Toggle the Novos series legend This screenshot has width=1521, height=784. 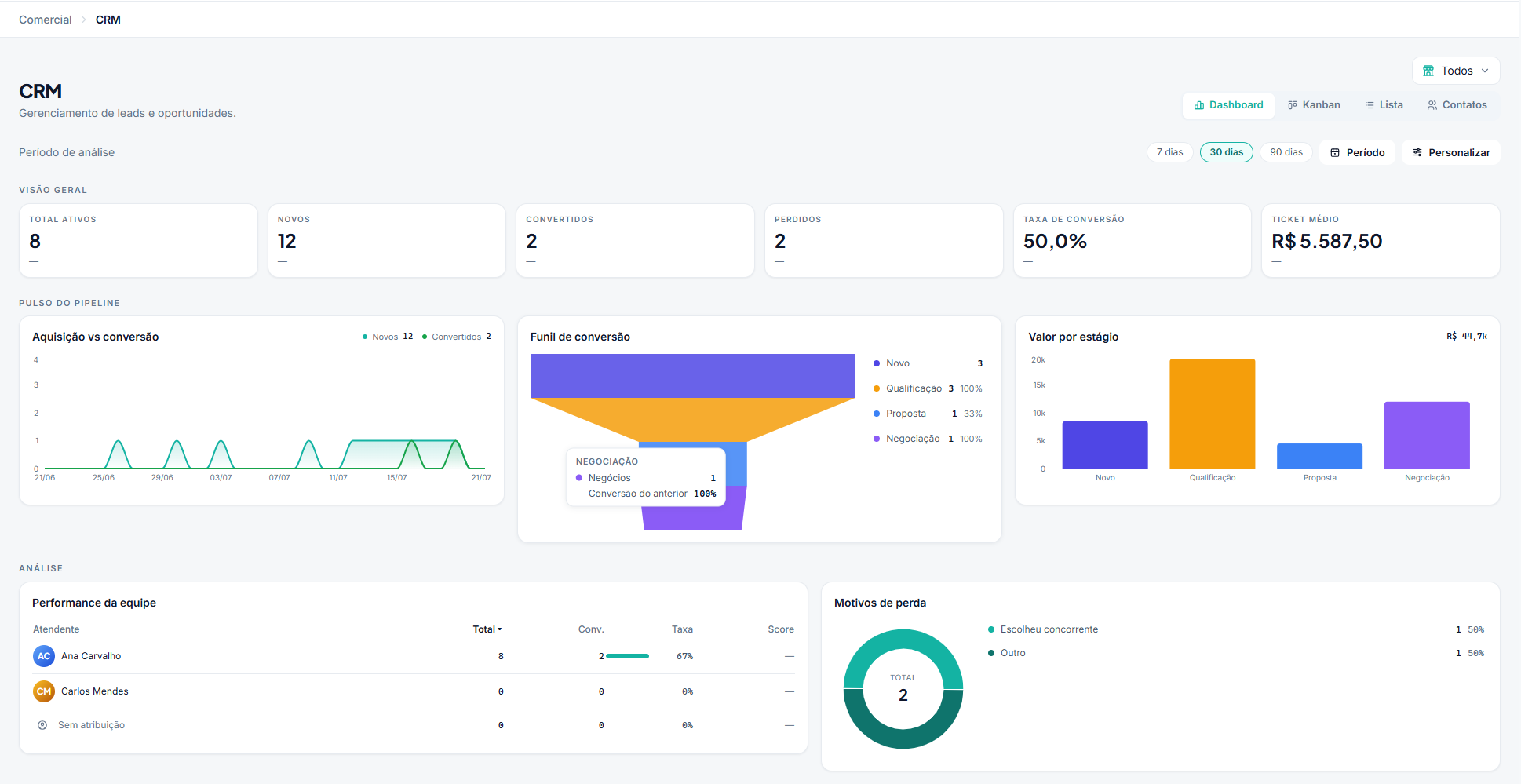coord(388,337)
